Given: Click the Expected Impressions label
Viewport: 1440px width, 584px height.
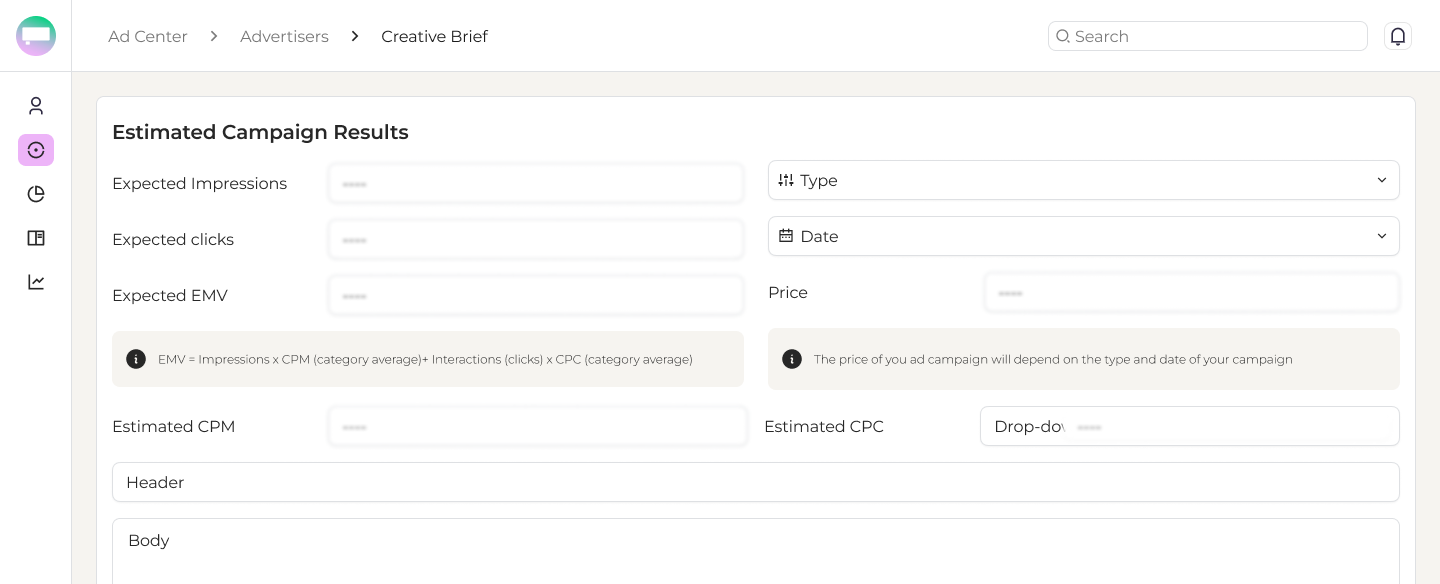Looking at the screenshot, I should click(199, 184).
